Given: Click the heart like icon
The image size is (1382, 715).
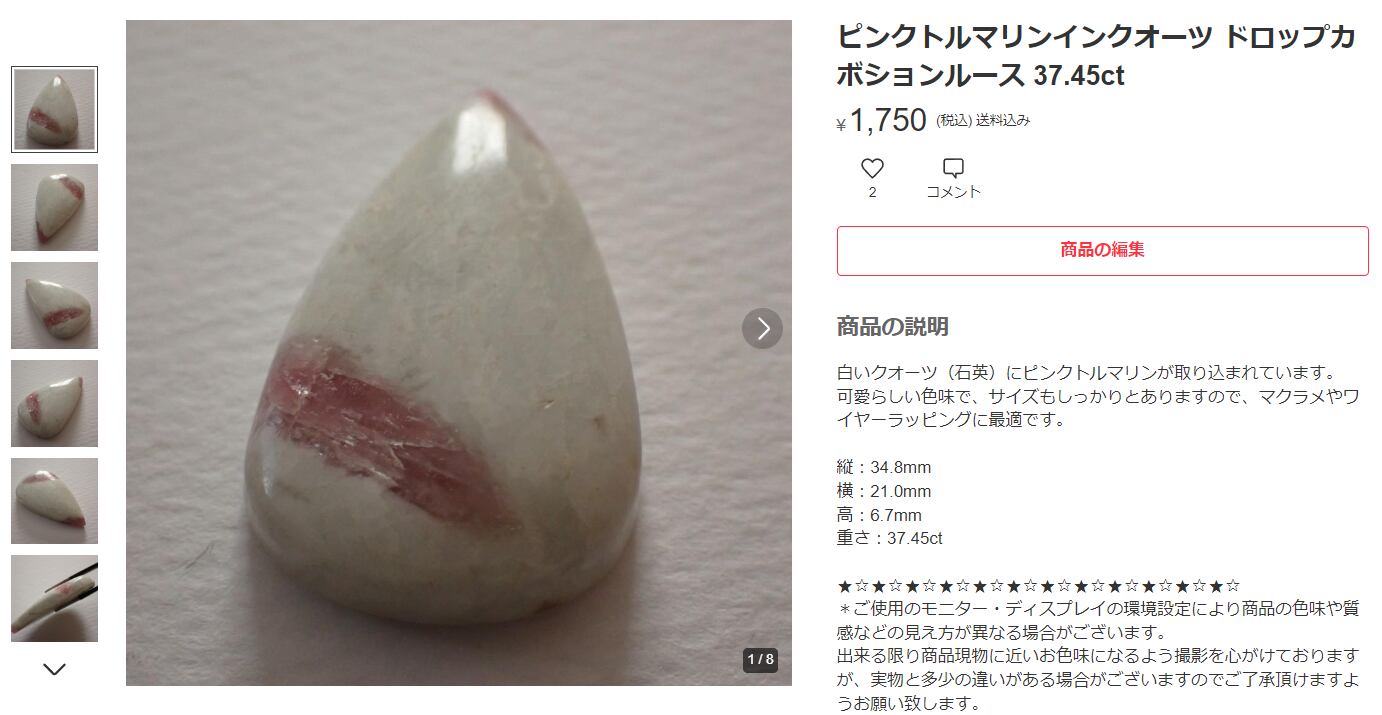Looking at the screenshot, I should (x=872, y=168).
